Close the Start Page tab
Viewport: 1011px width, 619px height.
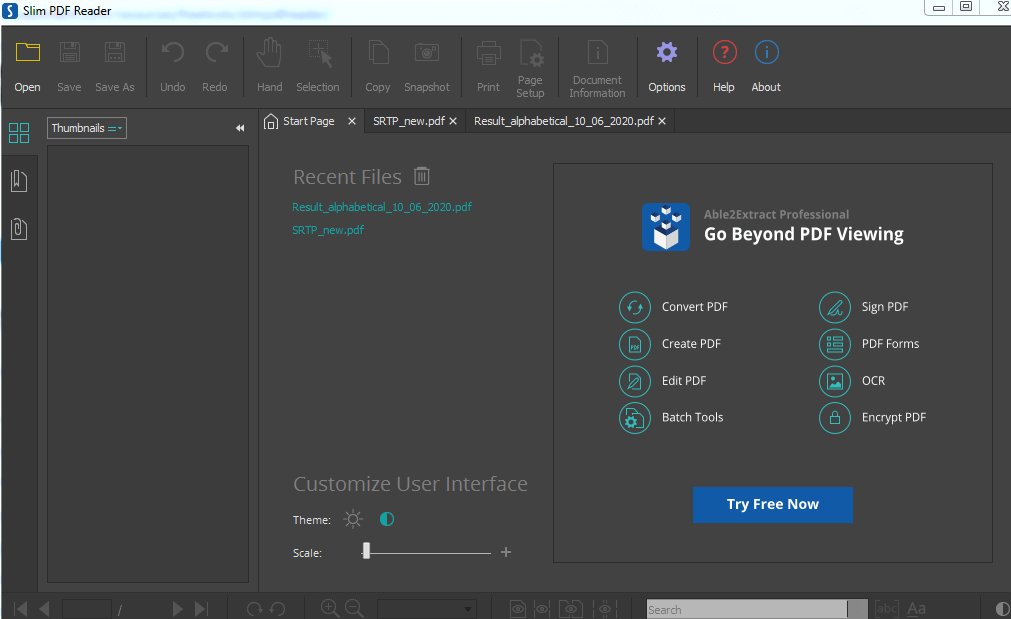(352, 121)
